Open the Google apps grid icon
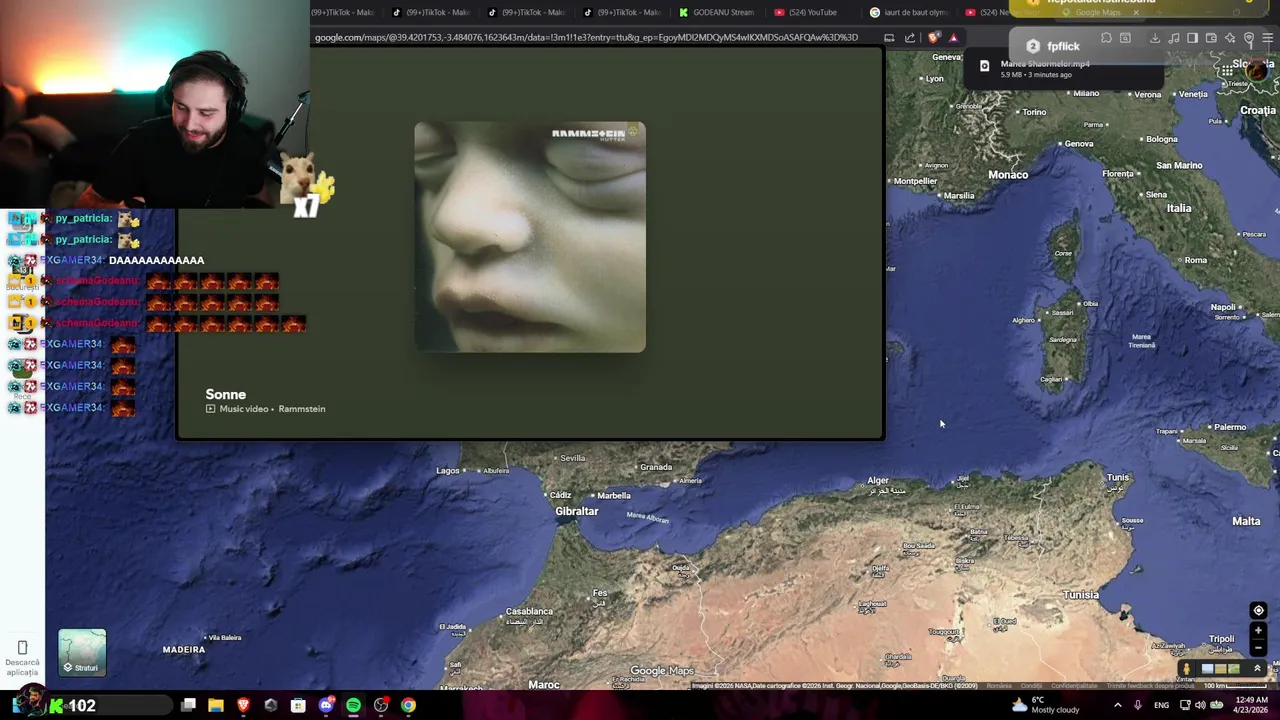 tap(1227, 71)
